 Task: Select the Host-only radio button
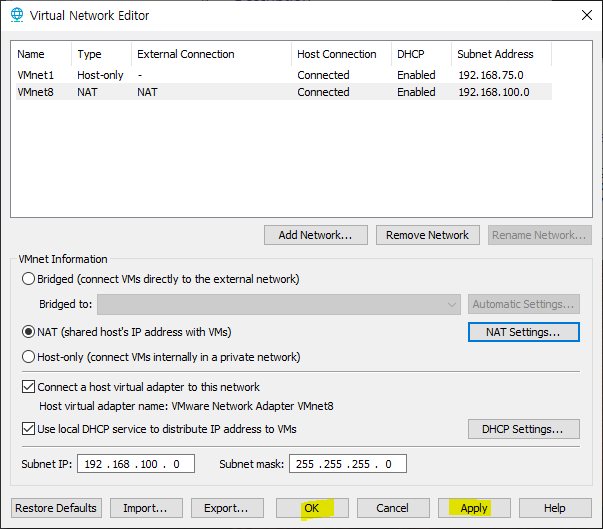tap(28, 357)
